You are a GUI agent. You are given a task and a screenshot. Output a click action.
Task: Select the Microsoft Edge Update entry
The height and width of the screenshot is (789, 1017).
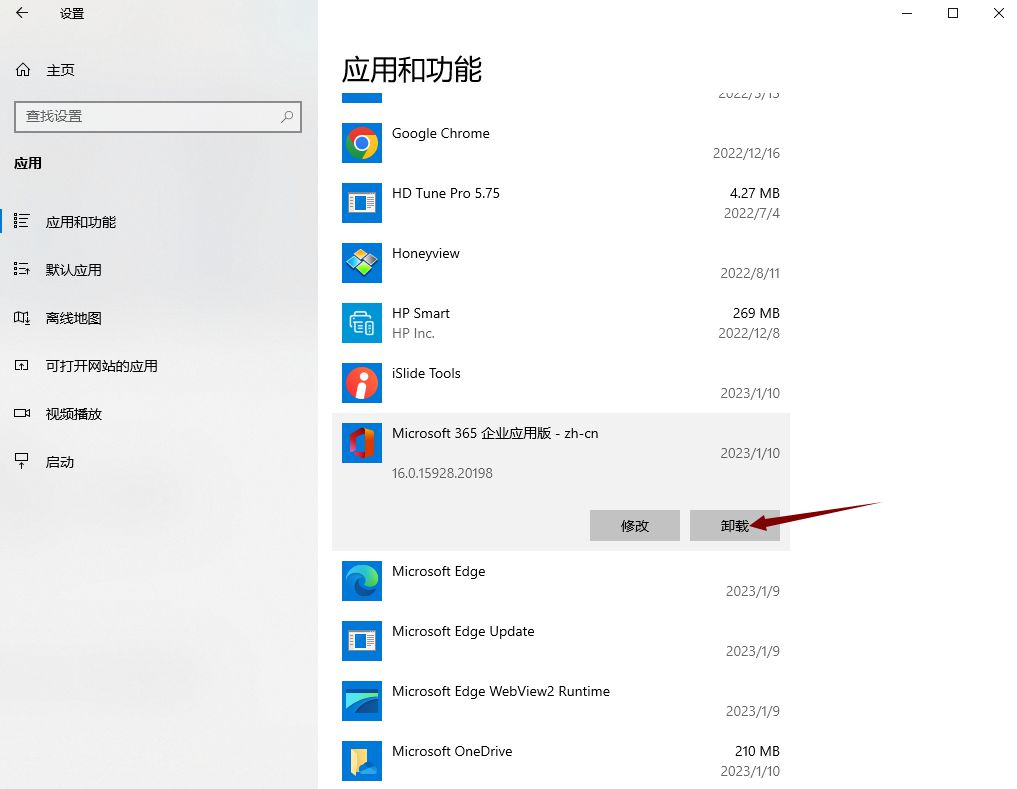463,631
